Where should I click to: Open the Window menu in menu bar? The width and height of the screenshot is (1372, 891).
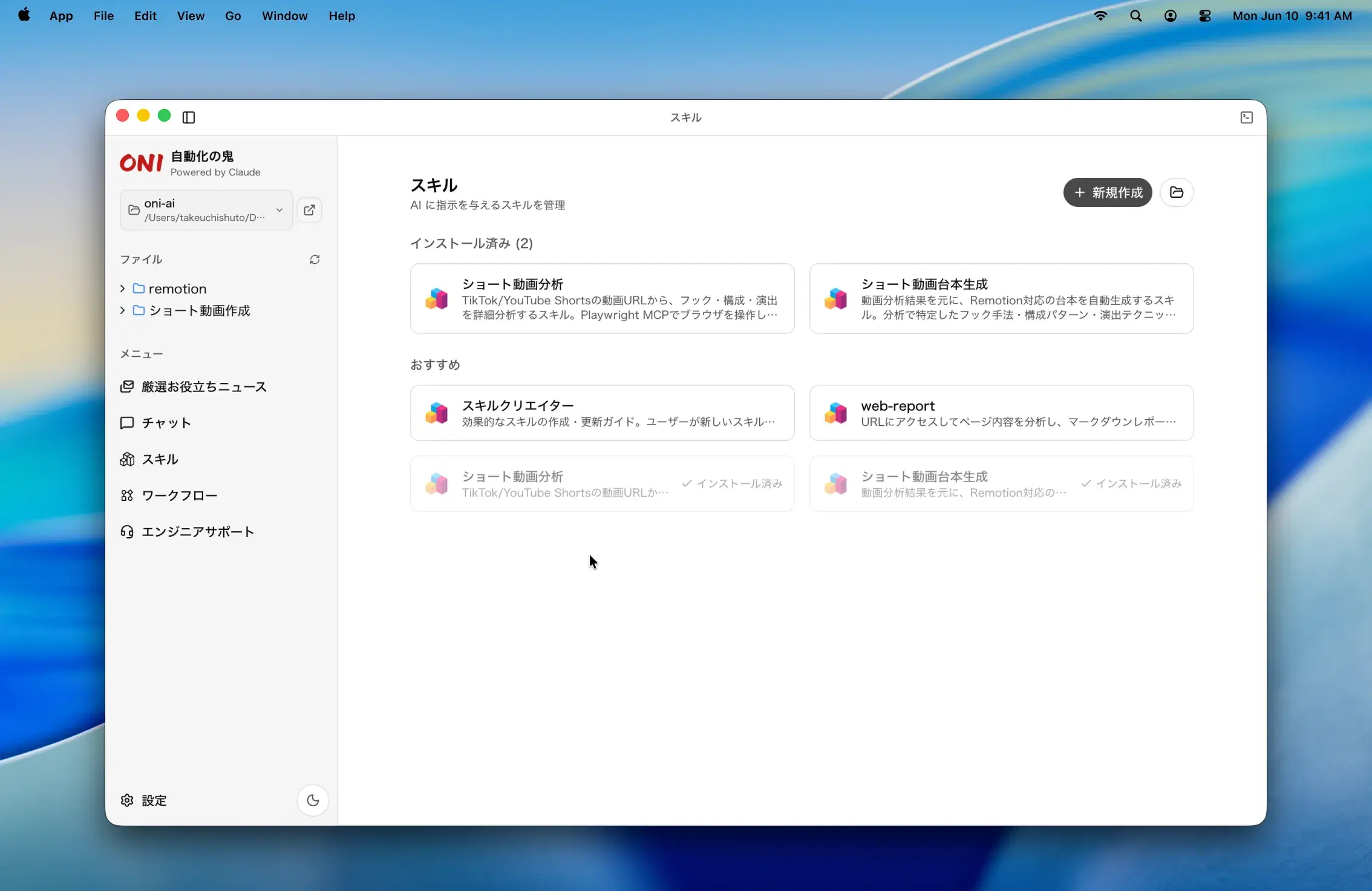(284, 16)
